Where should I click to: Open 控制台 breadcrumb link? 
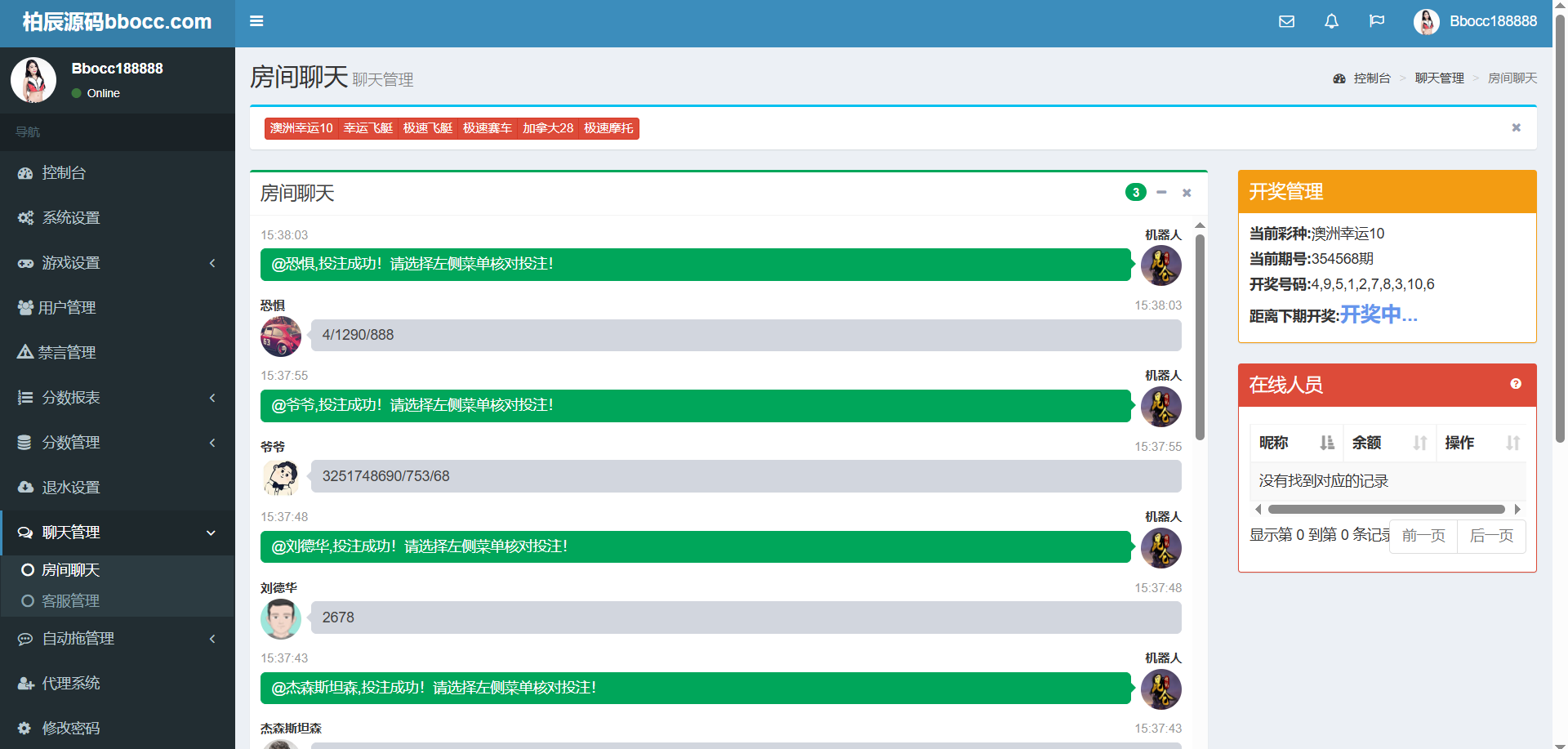pyautogui.click(x=1371, y=78)
